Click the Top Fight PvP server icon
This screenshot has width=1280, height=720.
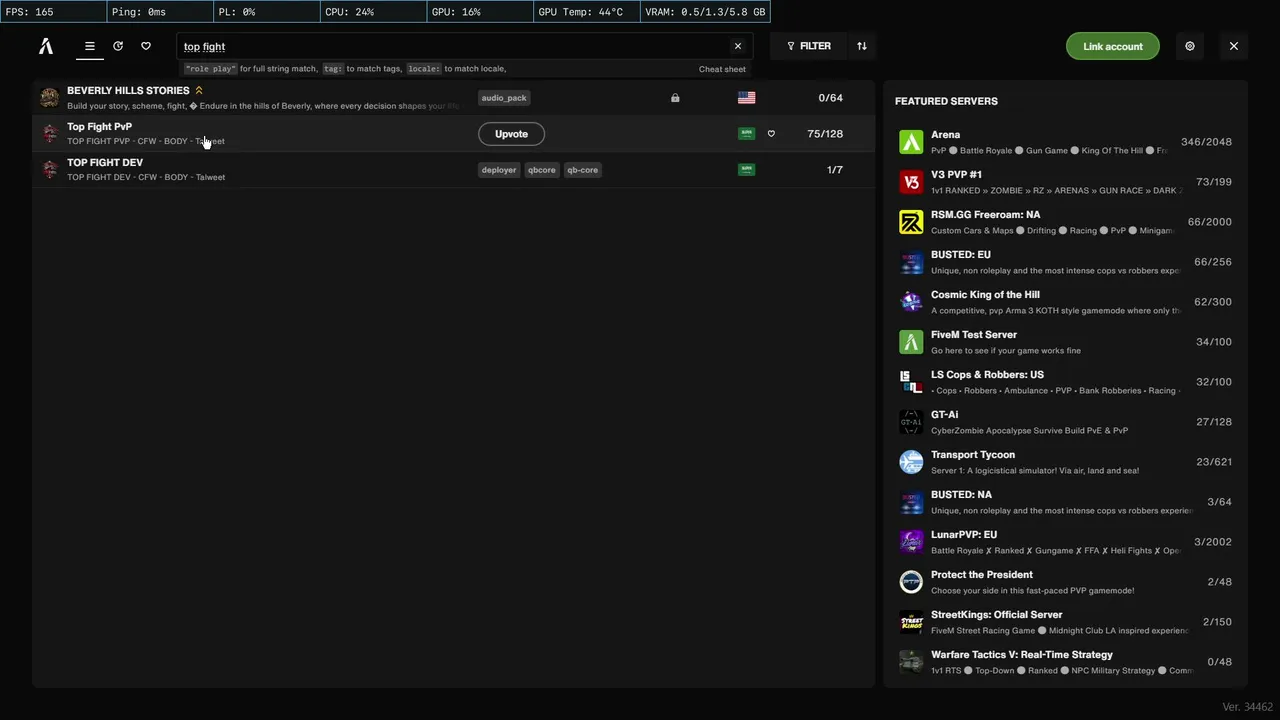(x=49, y=134)
